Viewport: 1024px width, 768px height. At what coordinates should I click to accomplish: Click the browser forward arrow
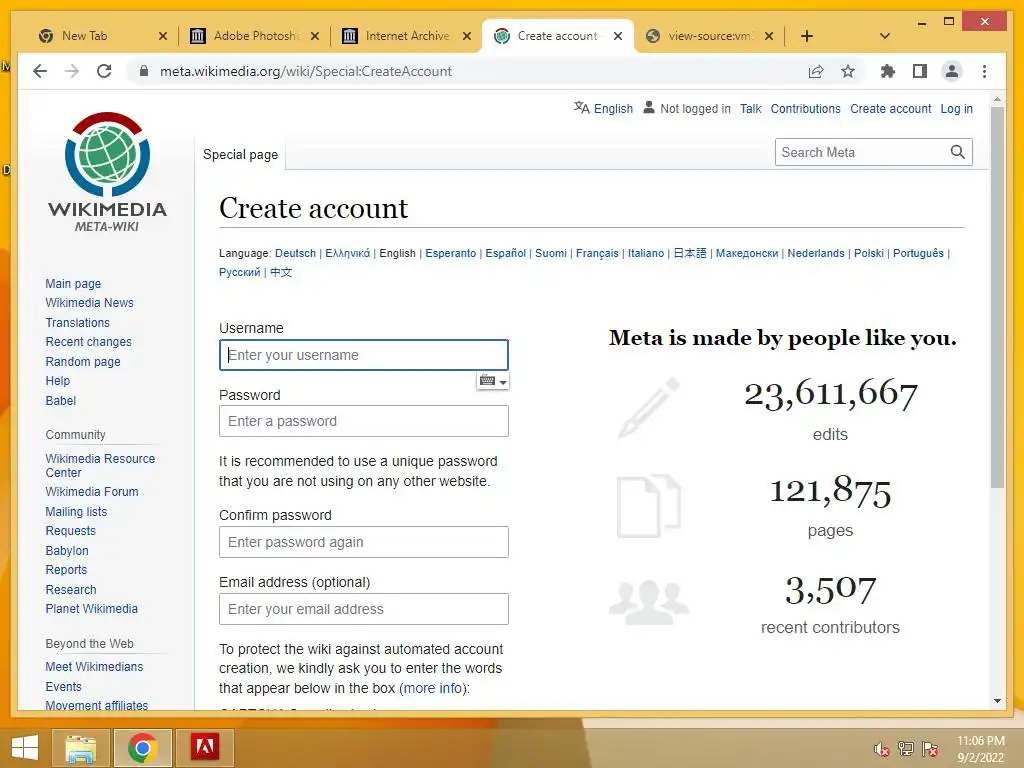[x=72, y=71]
